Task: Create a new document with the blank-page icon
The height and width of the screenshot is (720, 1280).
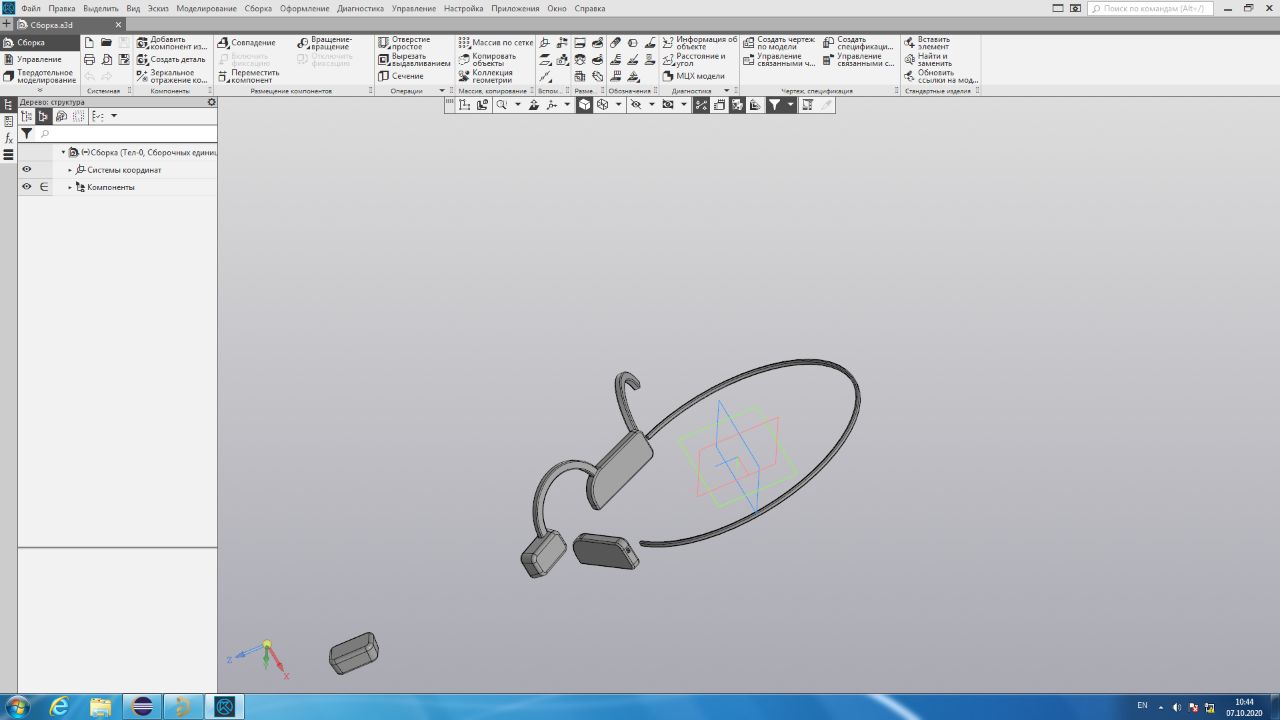Action: tap(89, 42)
